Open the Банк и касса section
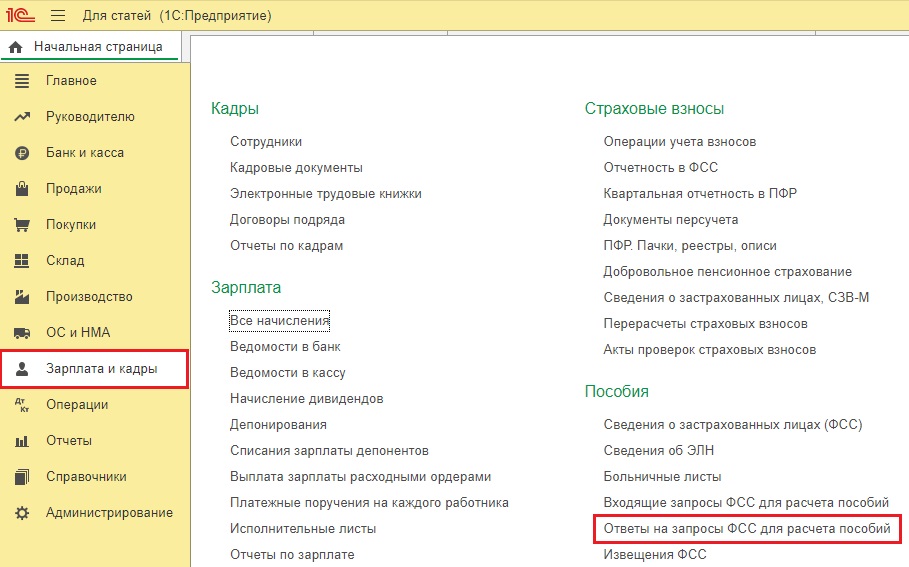The width and height of the screenshot is (909, 567). [85, 152]
